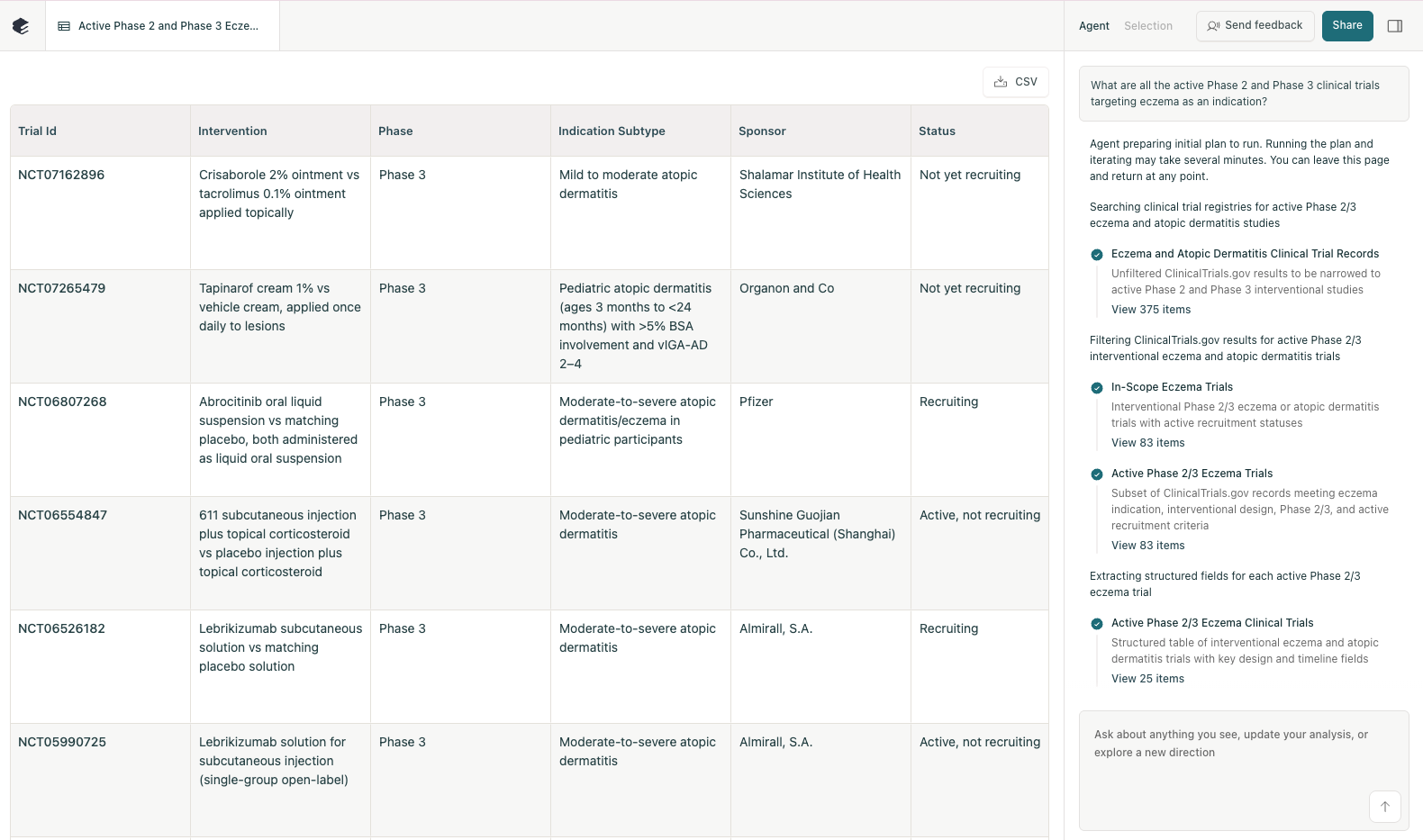Toggle the side panel layout icon

coord(1394,26)
